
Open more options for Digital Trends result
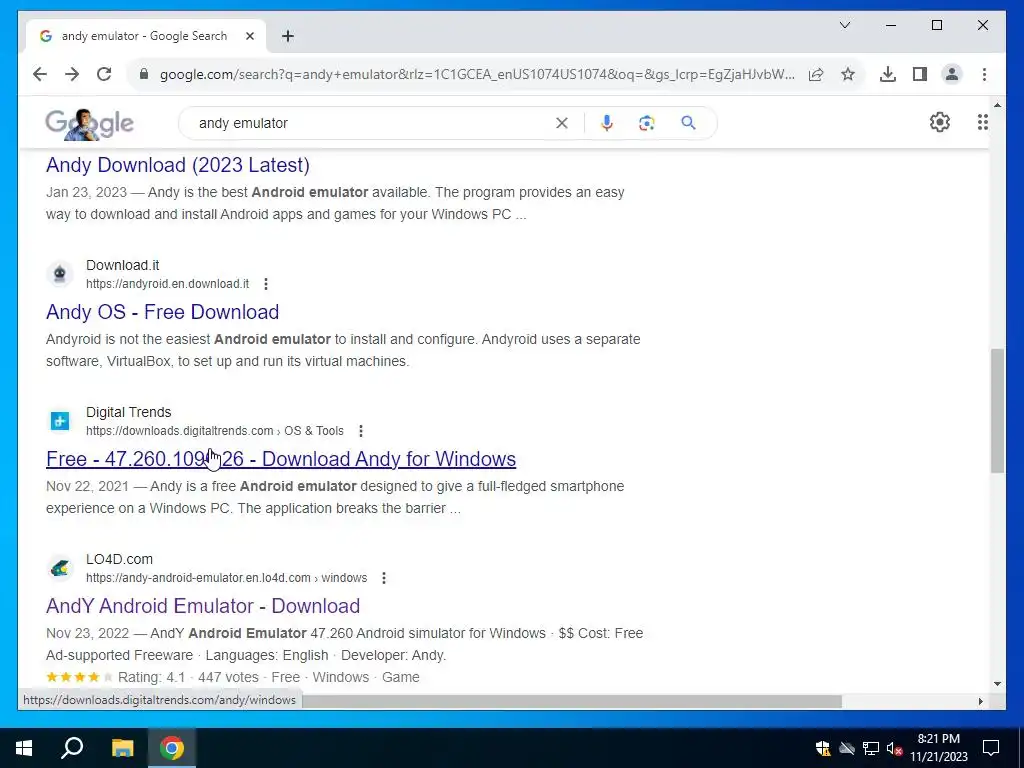coord(360,431)
